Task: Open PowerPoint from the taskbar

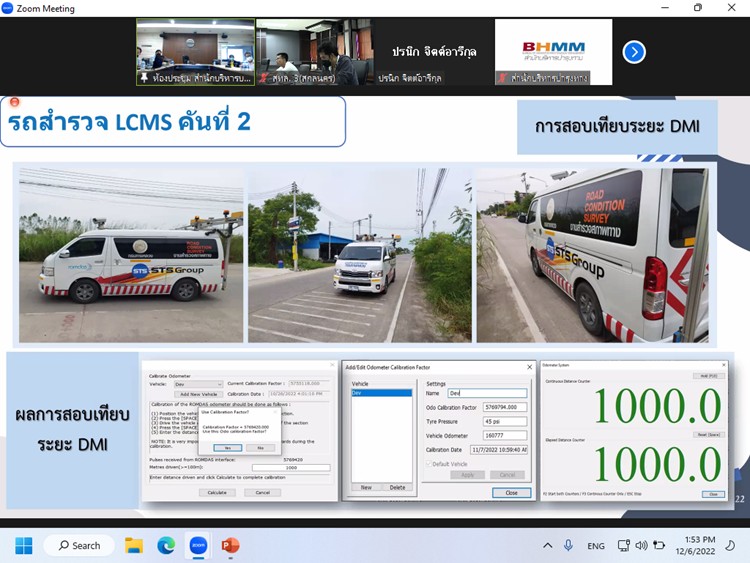Action: click(230, 545)
